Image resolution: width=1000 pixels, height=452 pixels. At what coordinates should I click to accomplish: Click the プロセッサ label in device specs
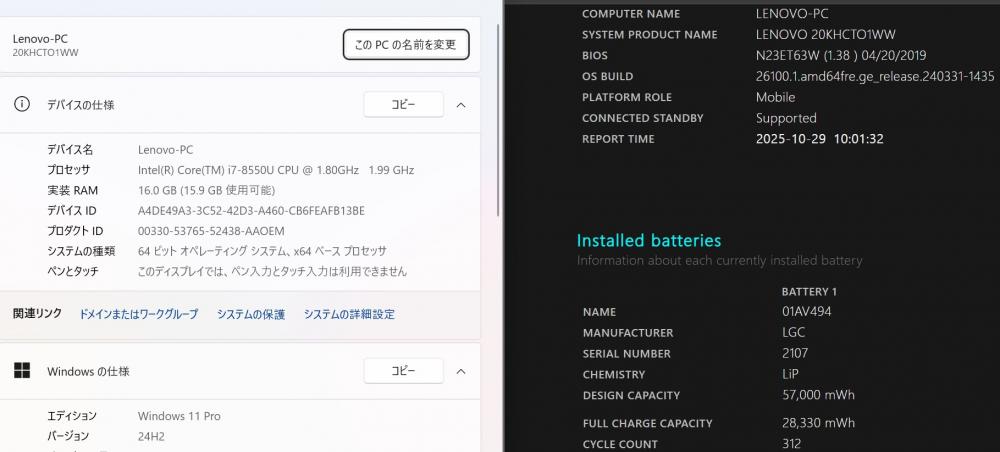click(x=68, y=170)
